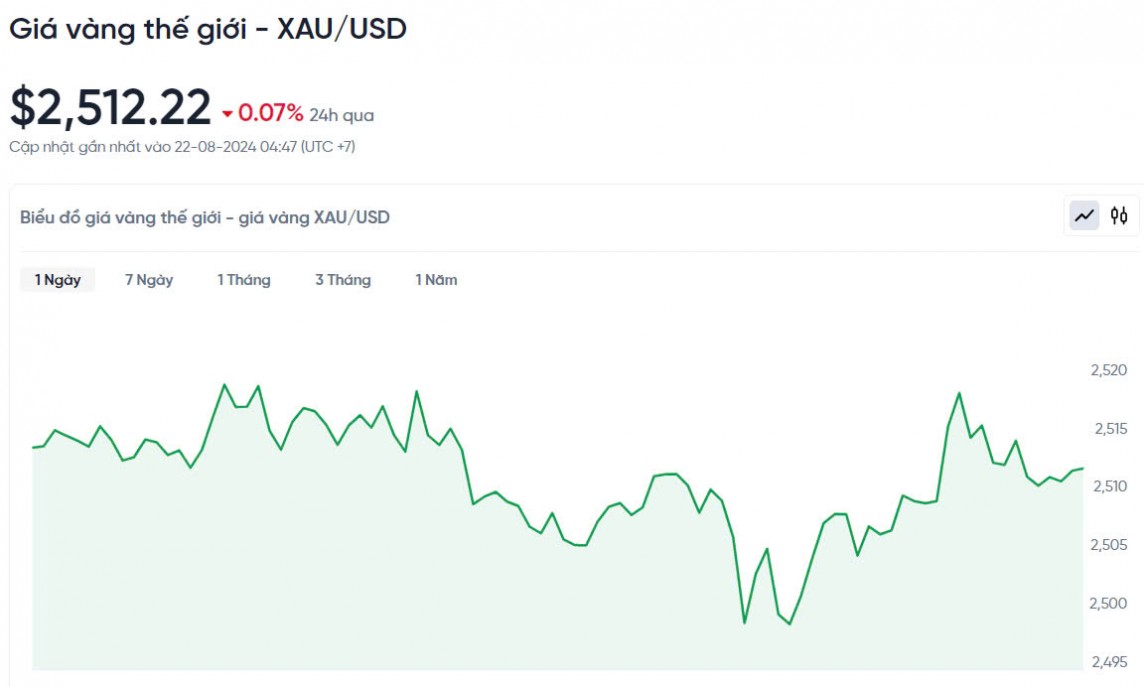Click the 2,505 axis label

(1110, 545)
